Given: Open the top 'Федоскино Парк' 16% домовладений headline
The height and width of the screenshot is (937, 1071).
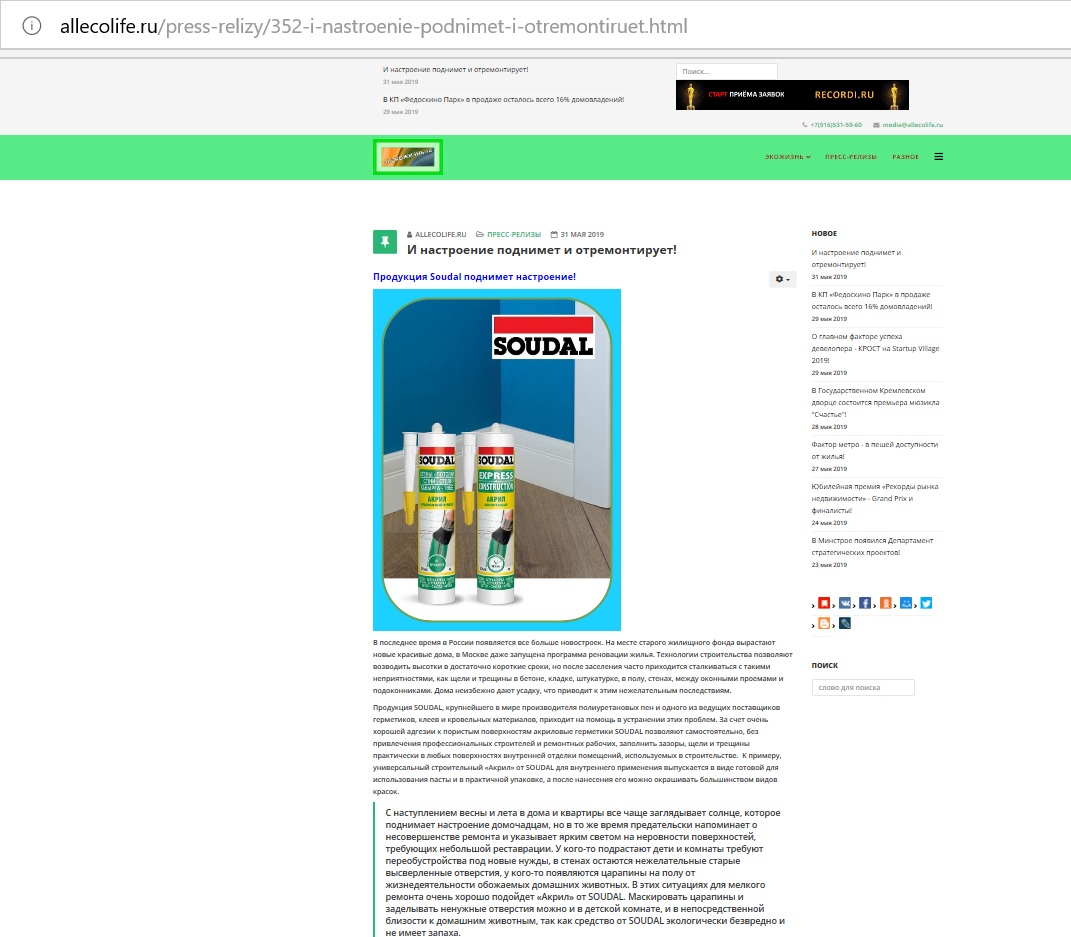Looking at the screenshot, I should coord(503,100).
